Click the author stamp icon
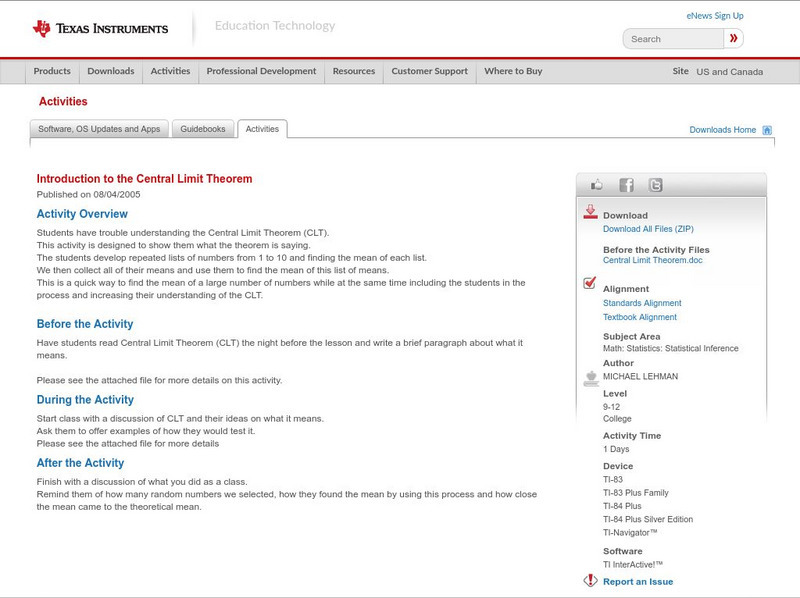 coord(591,379)
